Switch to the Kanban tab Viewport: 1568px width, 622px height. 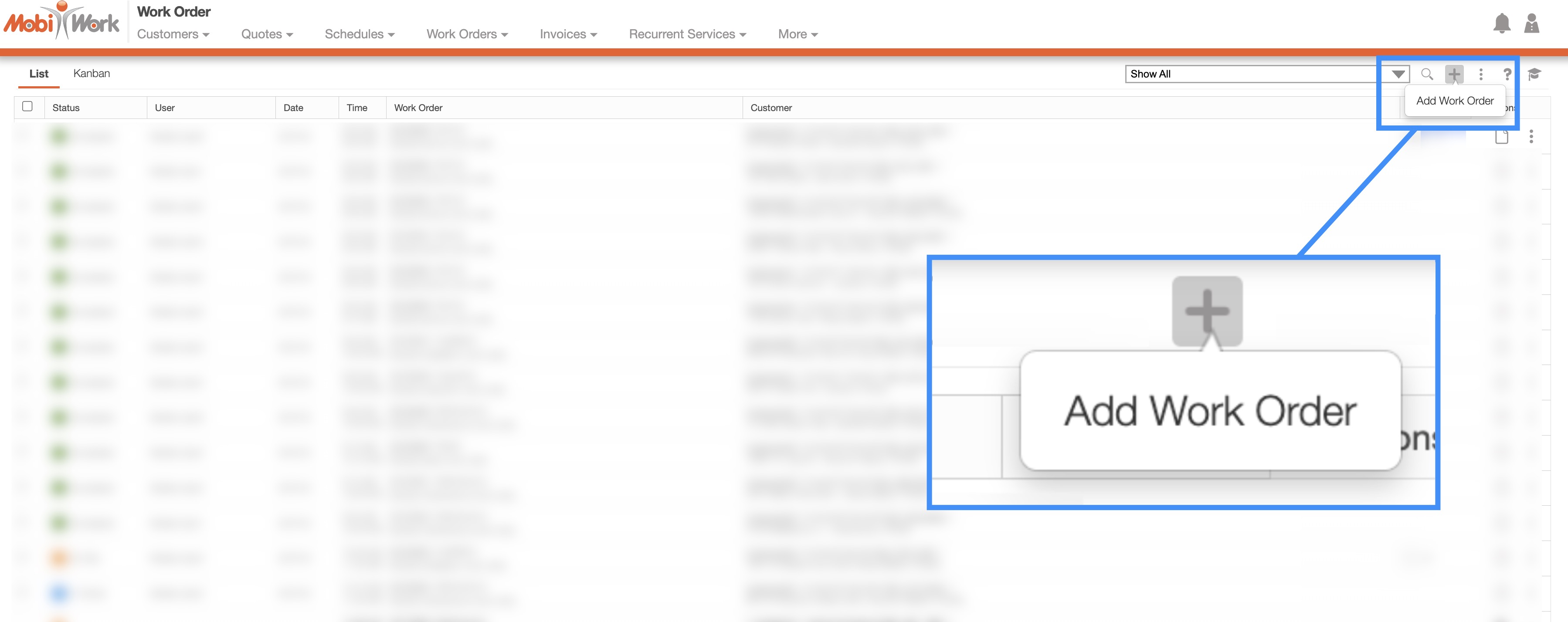pos(92,74)
